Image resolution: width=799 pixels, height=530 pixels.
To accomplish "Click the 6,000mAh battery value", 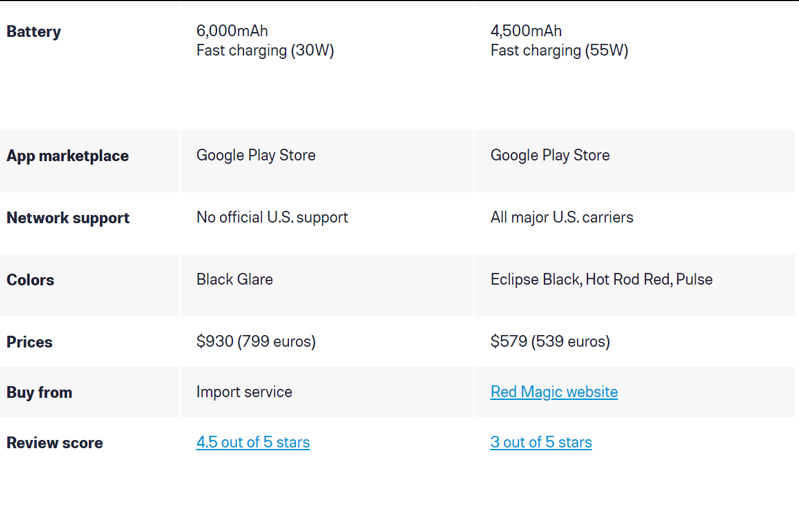I will [232, 31].
